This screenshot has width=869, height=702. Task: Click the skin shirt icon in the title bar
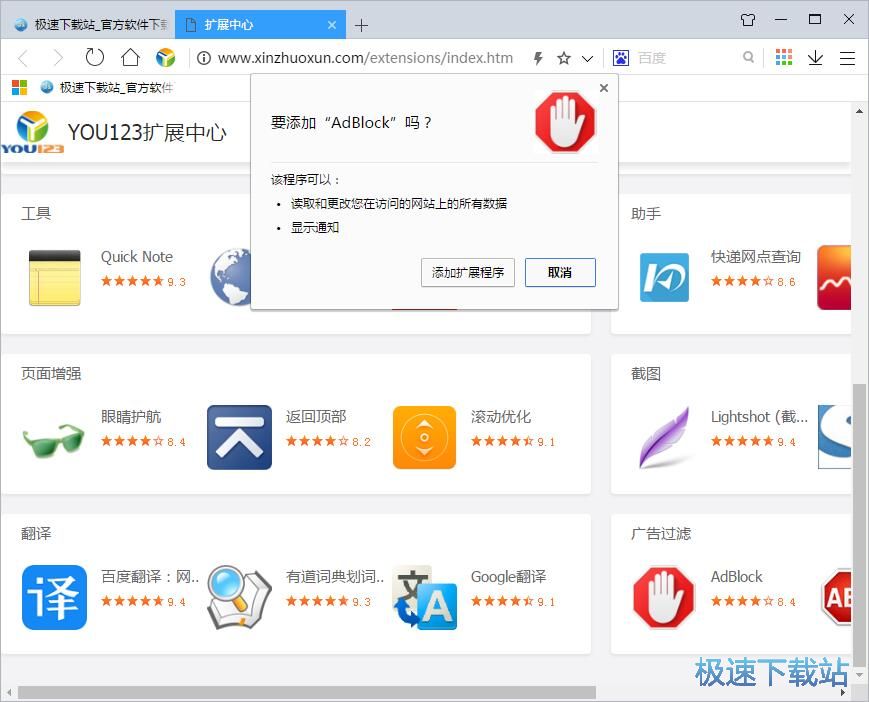click(748, 20)
